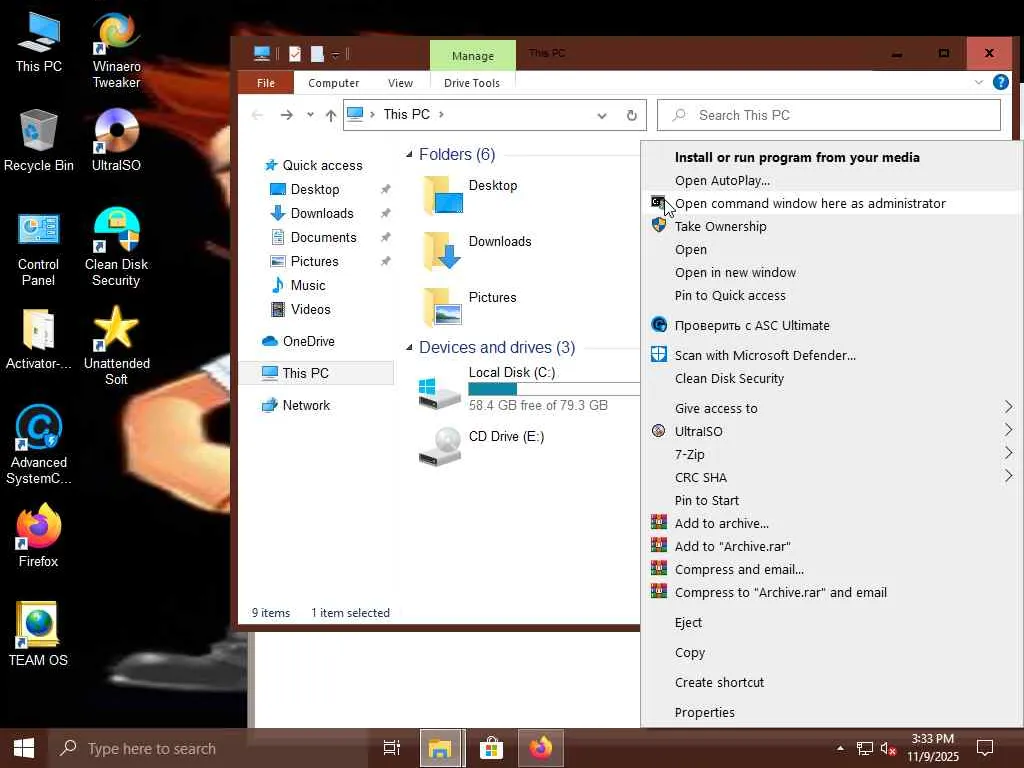Select TEAM OS desktop shortcut
Image resolution: width=1024 pixels, height=768 pixels.
39,634
